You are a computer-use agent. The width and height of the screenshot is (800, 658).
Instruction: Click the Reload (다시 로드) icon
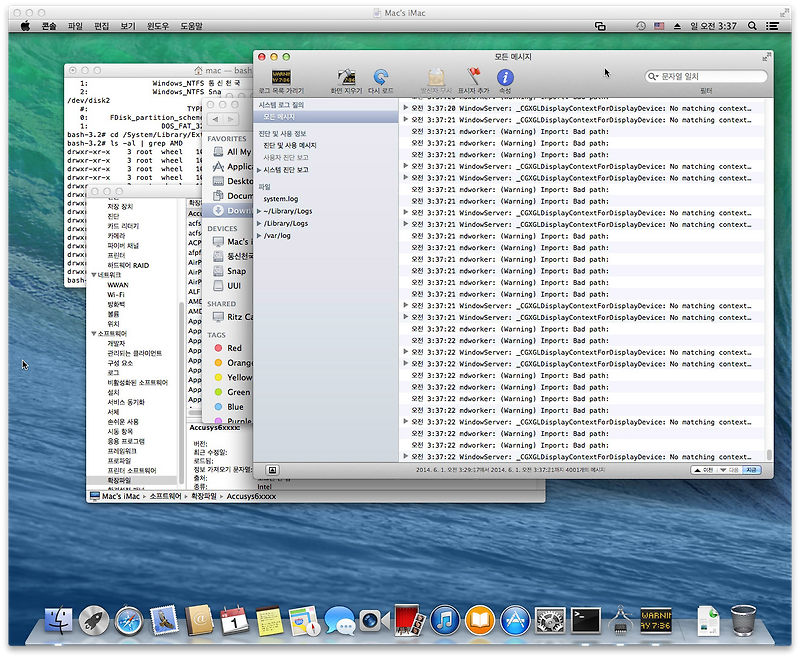[381, 77]
